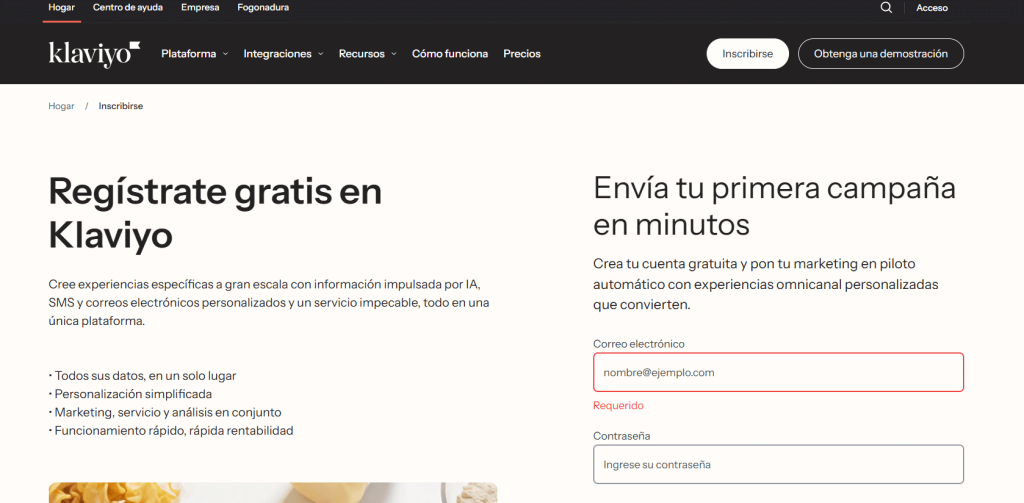Click Hogar in the breadcrumb

61,106
